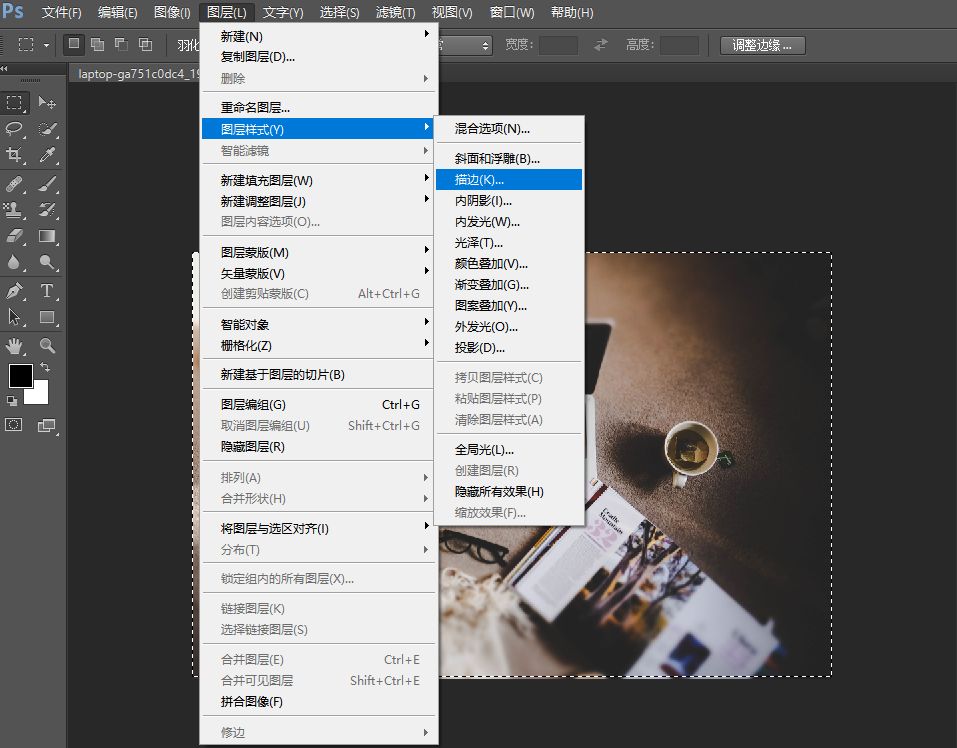The height and width of the screenshot is (748, 957).
Task: Open the 视图(V) menu
Action: tap(452, 12)
